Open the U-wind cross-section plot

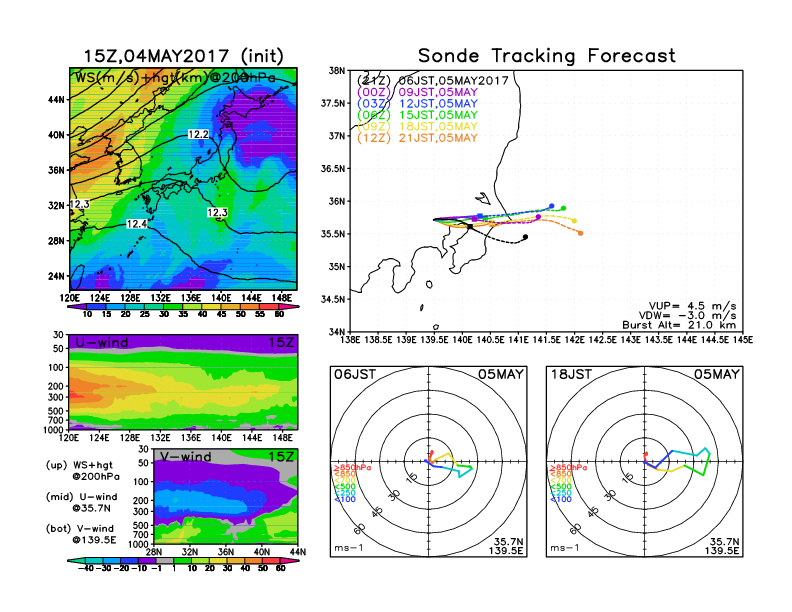pos(183,382)
